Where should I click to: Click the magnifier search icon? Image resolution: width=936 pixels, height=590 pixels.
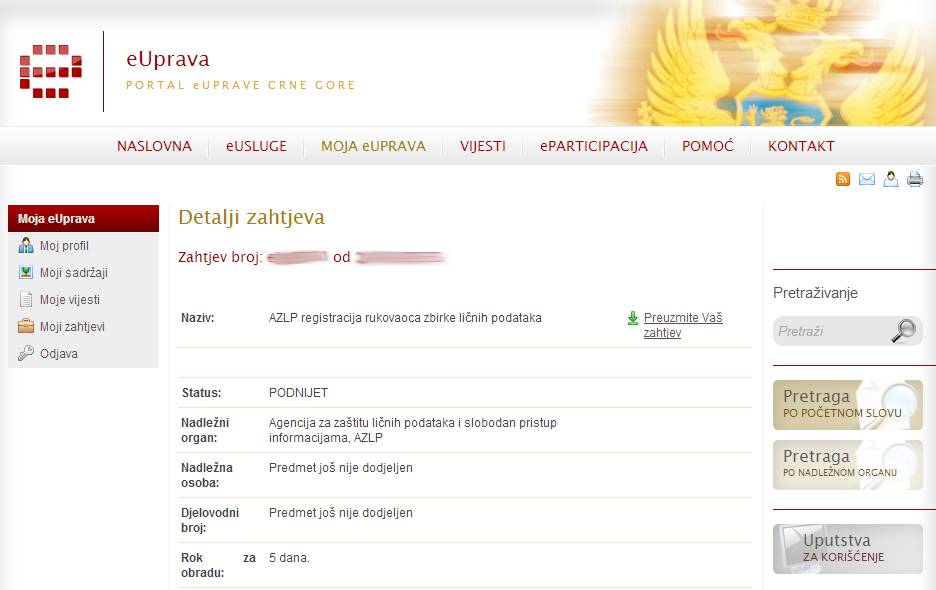click(903, 331)
